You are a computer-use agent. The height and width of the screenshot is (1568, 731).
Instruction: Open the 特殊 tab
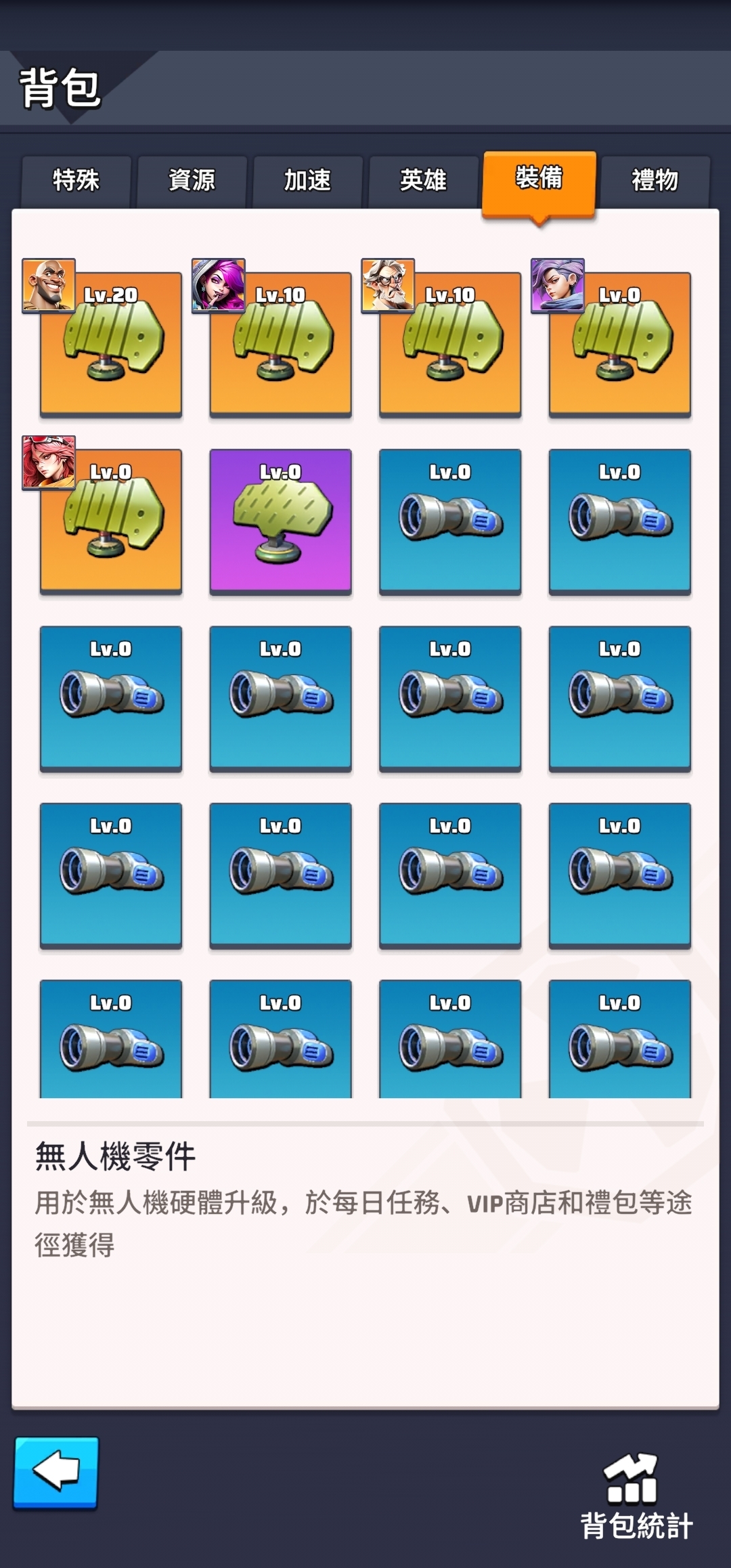76,181
